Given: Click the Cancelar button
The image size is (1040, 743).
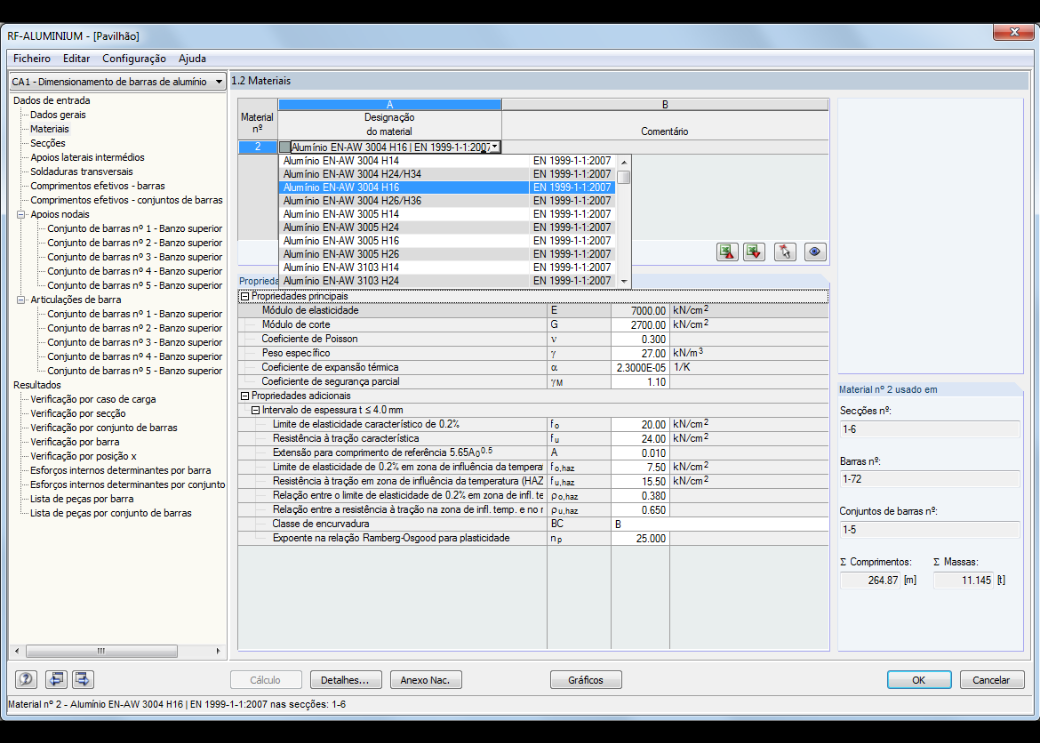Looking at the screenshot, I should 991,680.
